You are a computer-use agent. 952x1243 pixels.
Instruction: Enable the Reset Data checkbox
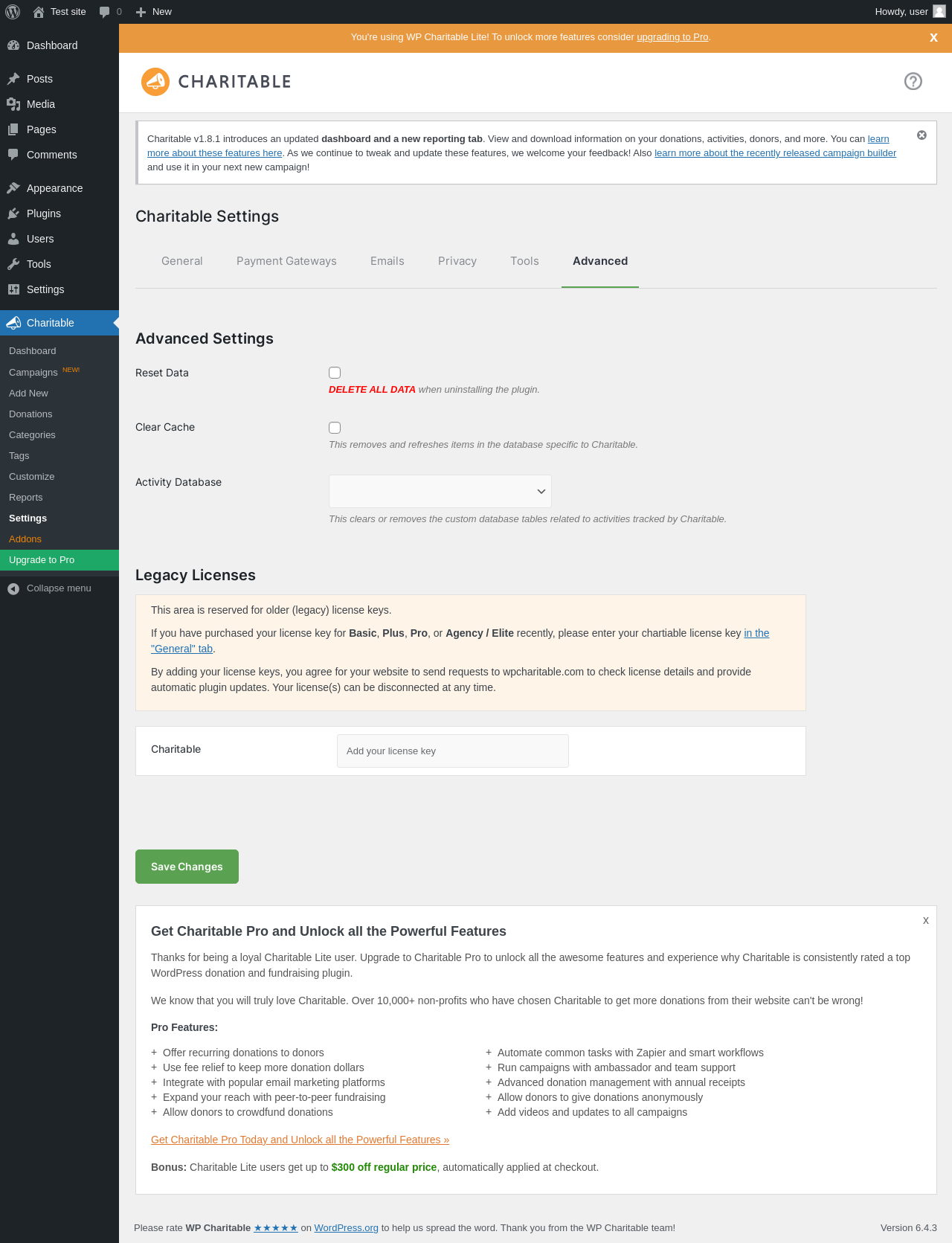click(x=335, y=373)
